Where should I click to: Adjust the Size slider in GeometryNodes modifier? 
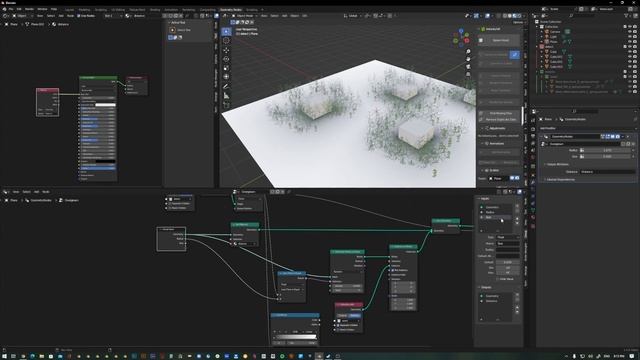click(607, 156)
